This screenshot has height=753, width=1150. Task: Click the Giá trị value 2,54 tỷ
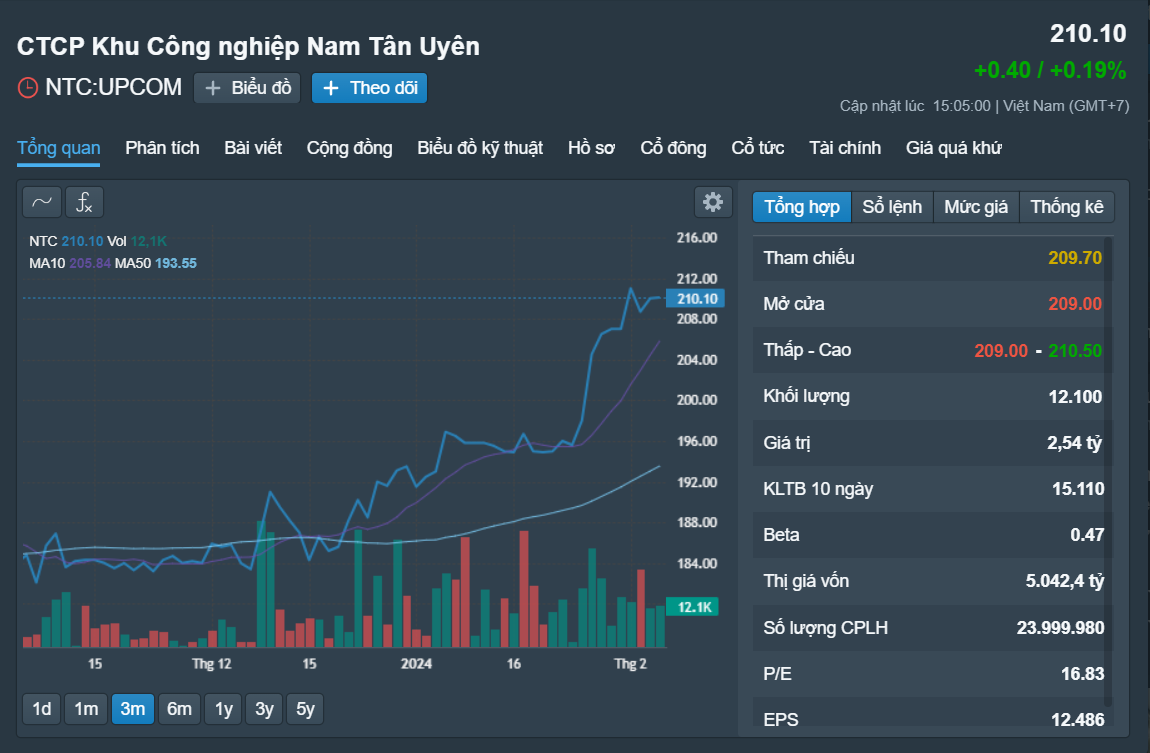pos(1074,443)
